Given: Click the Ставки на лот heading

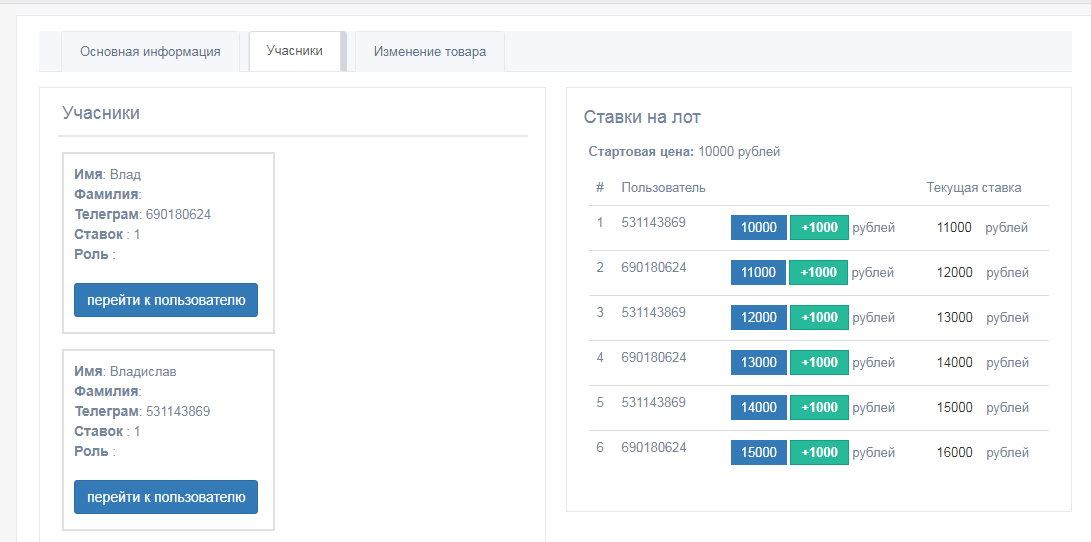Looking at the screenshot, I should 642,116.
